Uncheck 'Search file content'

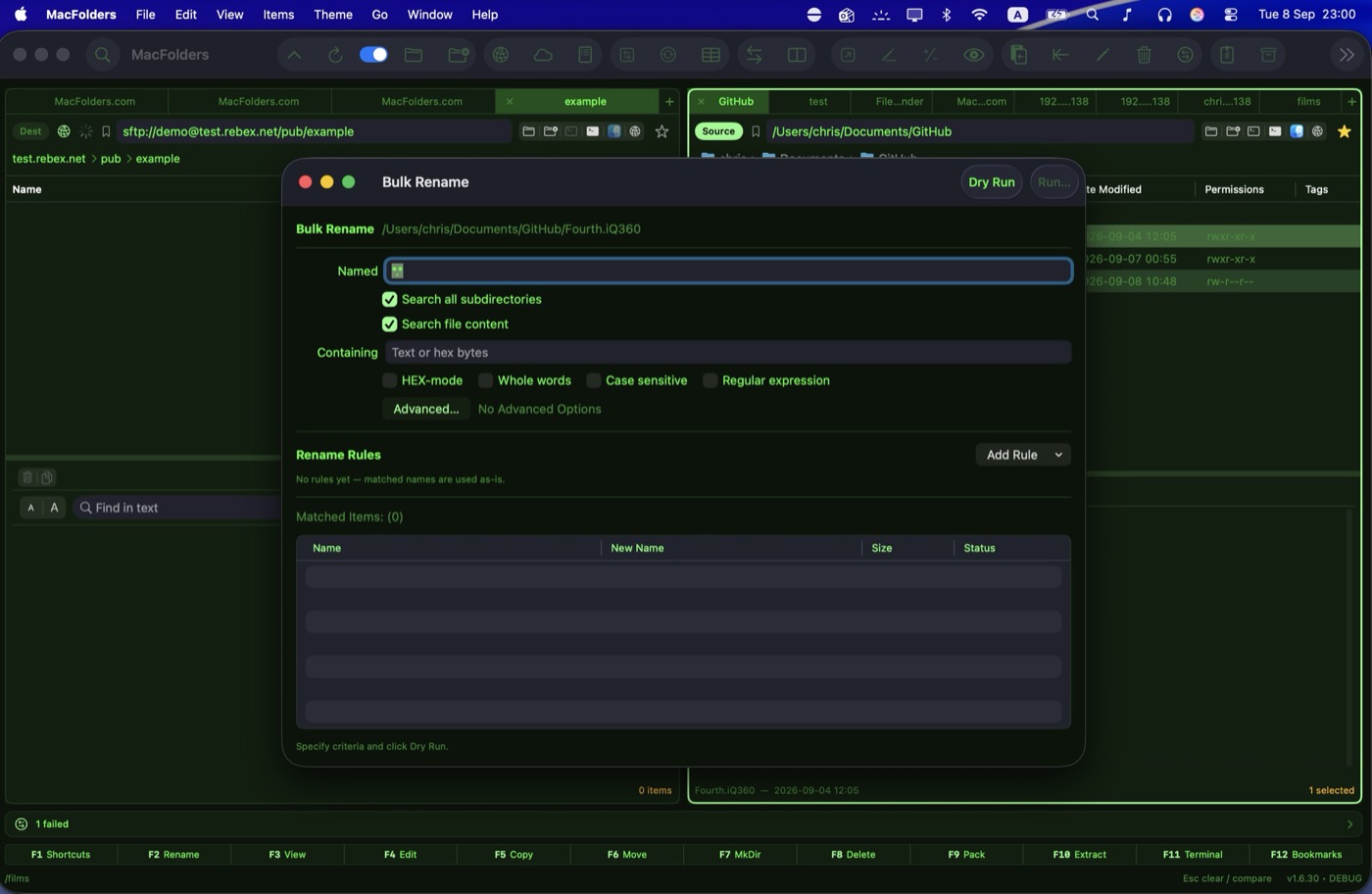coord(389,323)
